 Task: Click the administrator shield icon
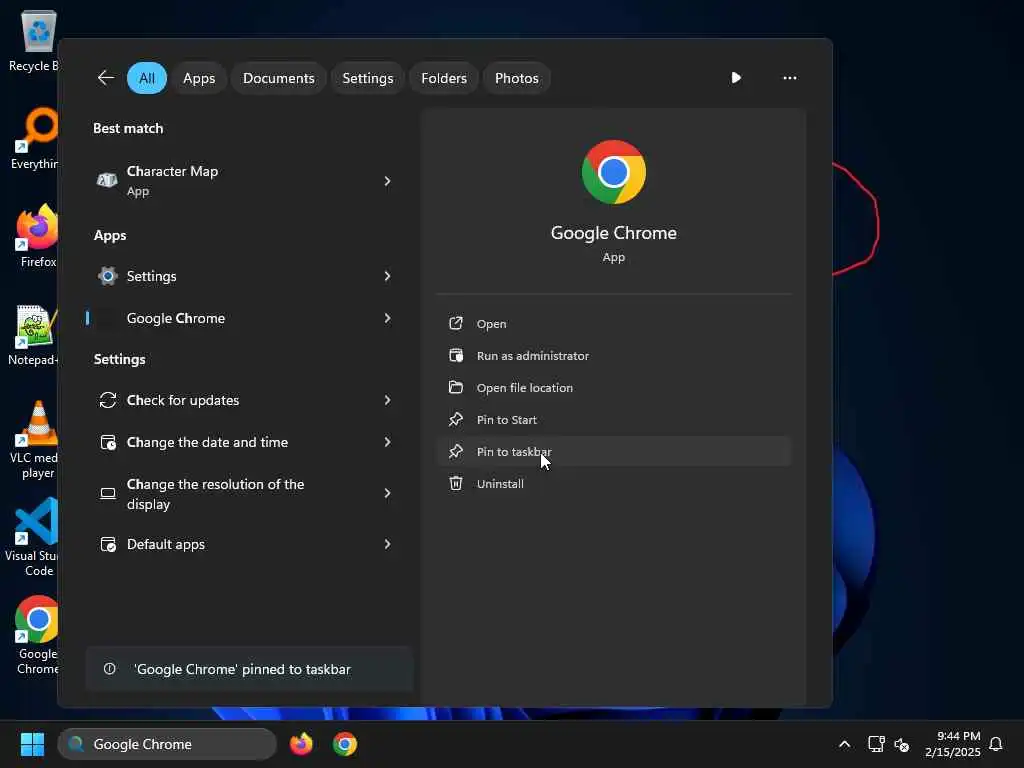pos(456,355)
